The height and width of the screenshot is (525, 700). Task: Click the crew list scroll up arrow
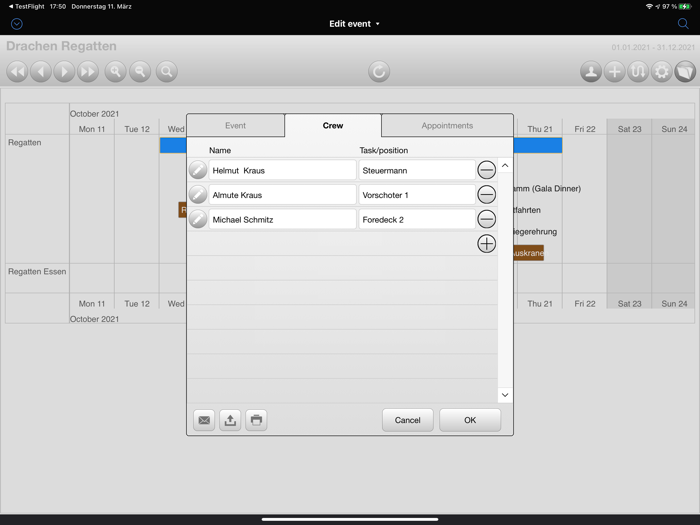click(505, 166)
